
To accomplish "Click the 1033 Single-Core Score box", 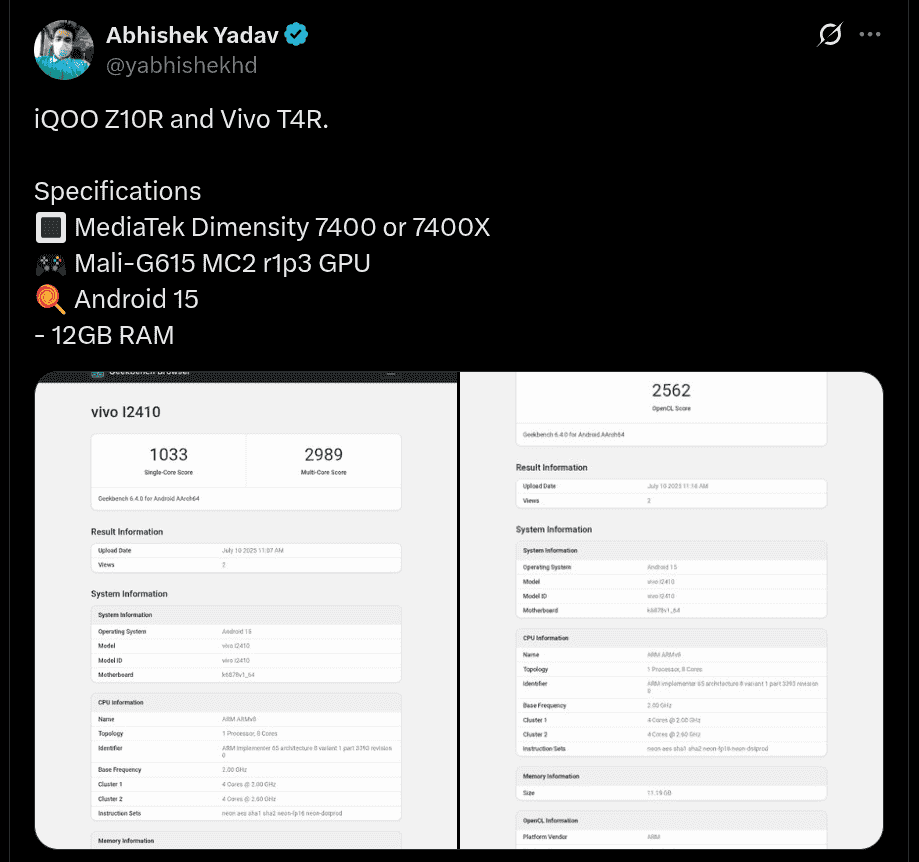I will pos(168,460).
